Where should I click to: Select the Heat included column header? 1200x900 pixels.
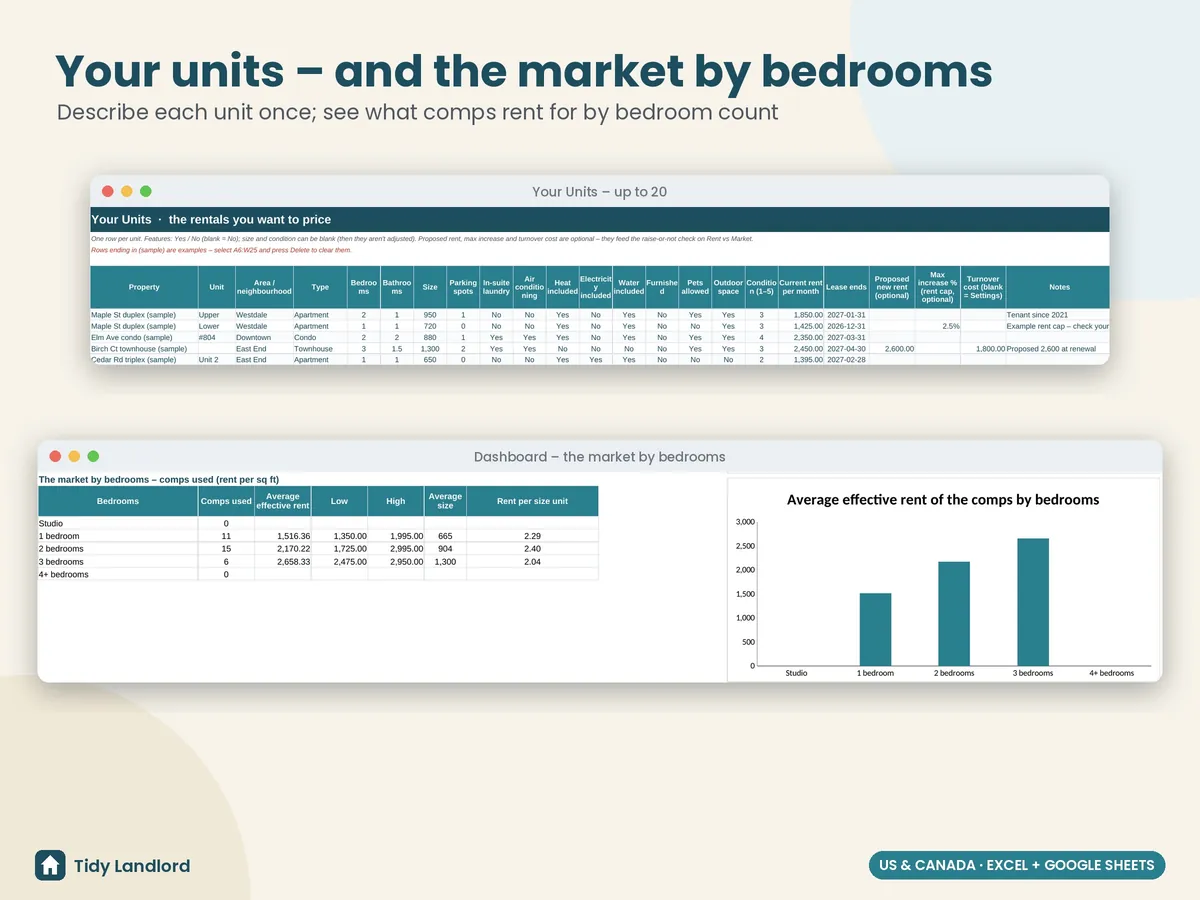click(562, 287)
